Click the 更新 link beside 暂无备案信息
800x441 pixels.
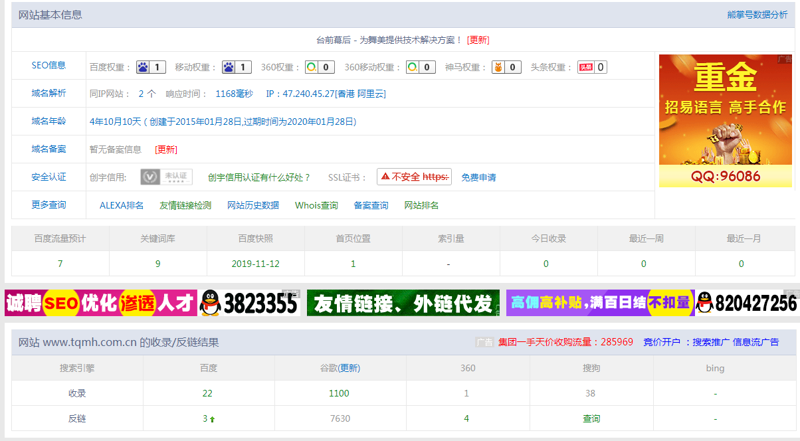point(166,149)
